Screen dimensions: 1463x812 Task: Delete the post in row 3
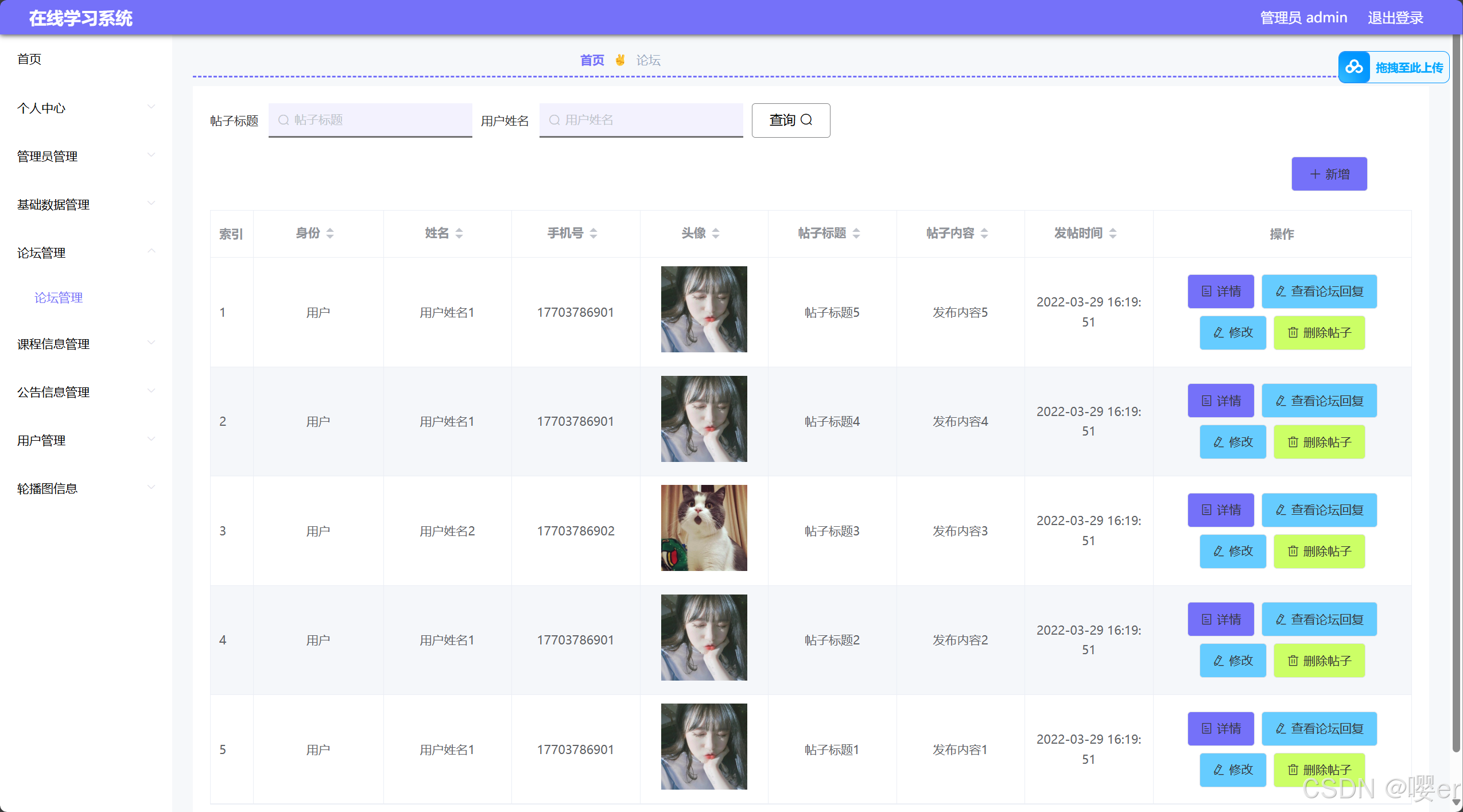click(x=1319, y=551)
